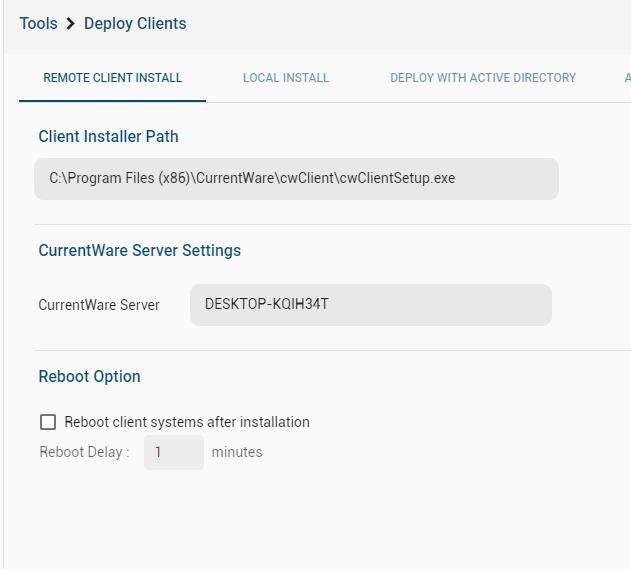Select the Deploy with Active Directory tab

pos(483,78)
